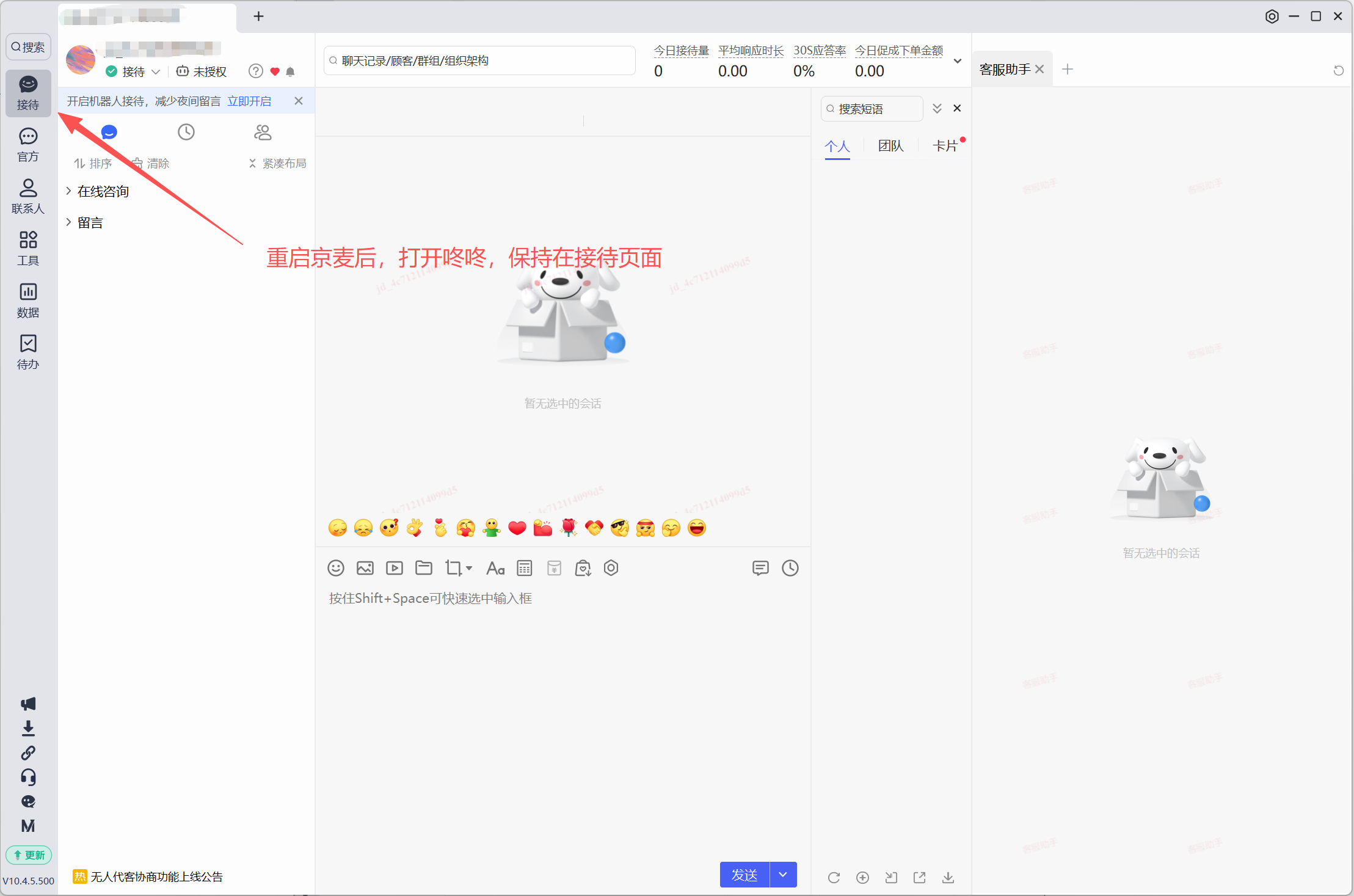This screenshot has width=1354, height=896.
Task: Click the 聊天记录/顾客/群组 search field
Action: click(479, 60)
